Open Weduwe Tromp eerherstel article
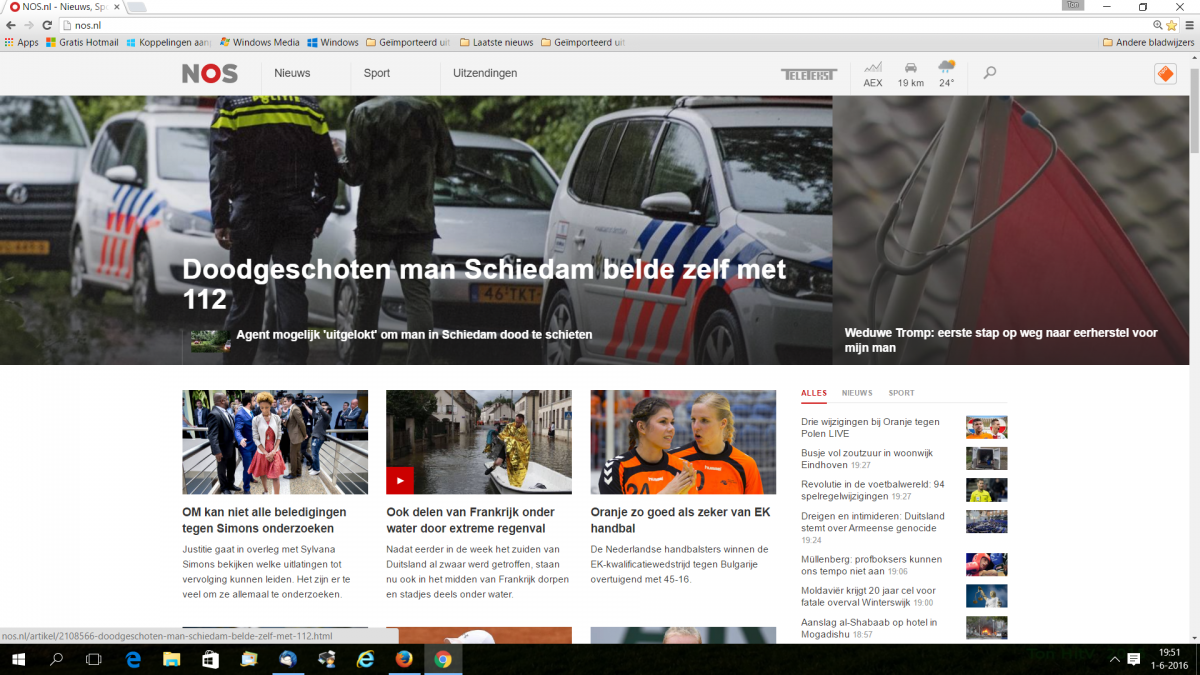Viewport: 1200px width, 675px height. pyautogui.click(x=1001, y=340)
